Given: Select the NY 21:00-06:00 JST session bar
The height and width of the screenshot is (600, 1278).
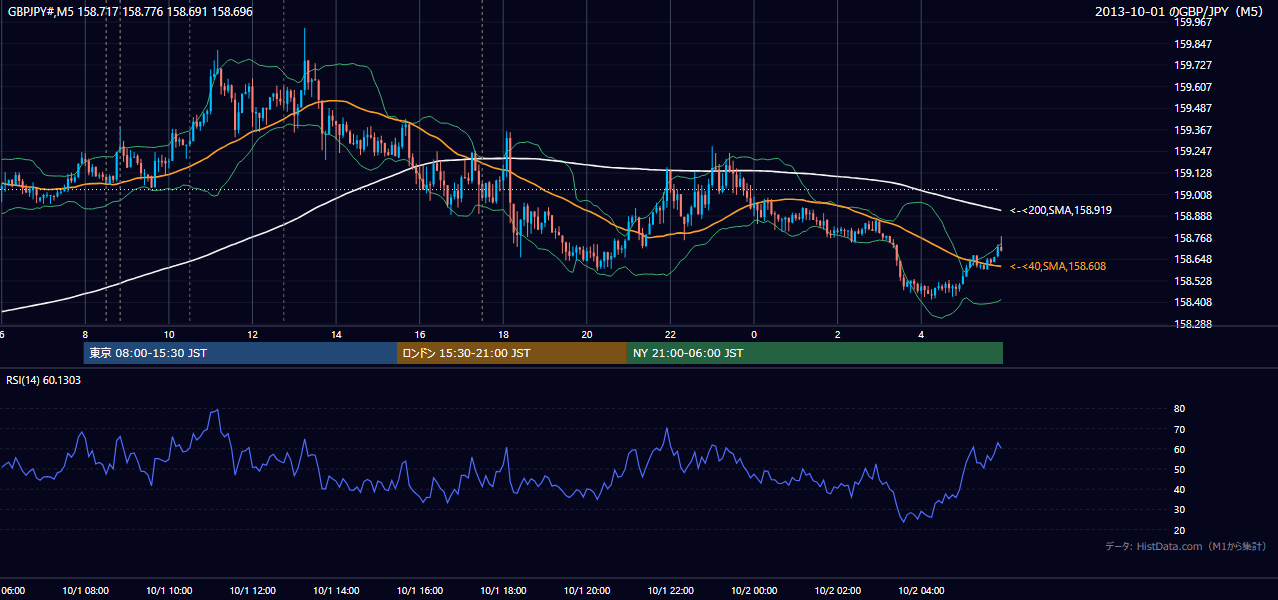Looking at the screenshot, I should (815, 353).
